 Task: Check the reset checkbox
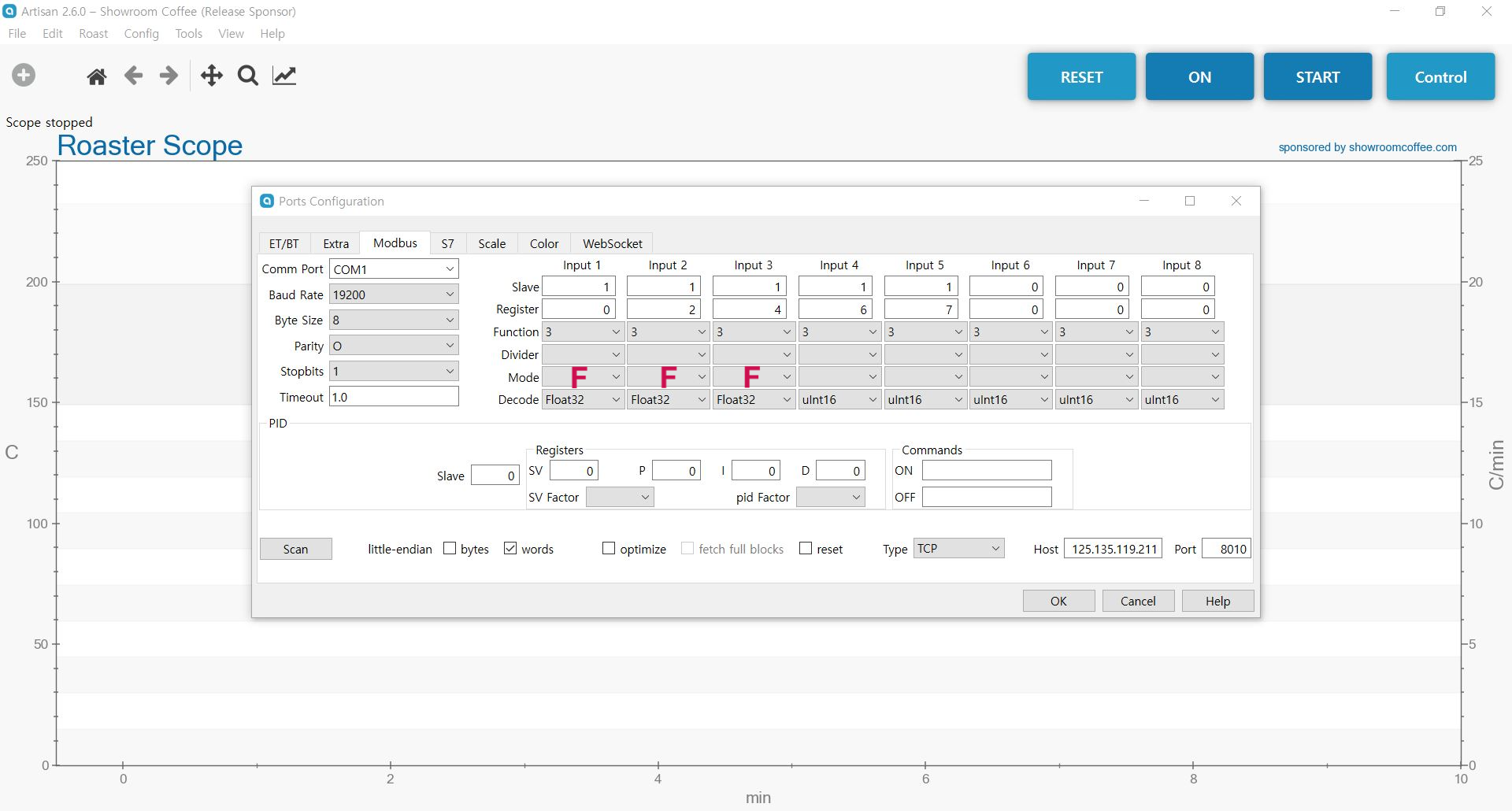pyautogui.click(x=806, y=547)
